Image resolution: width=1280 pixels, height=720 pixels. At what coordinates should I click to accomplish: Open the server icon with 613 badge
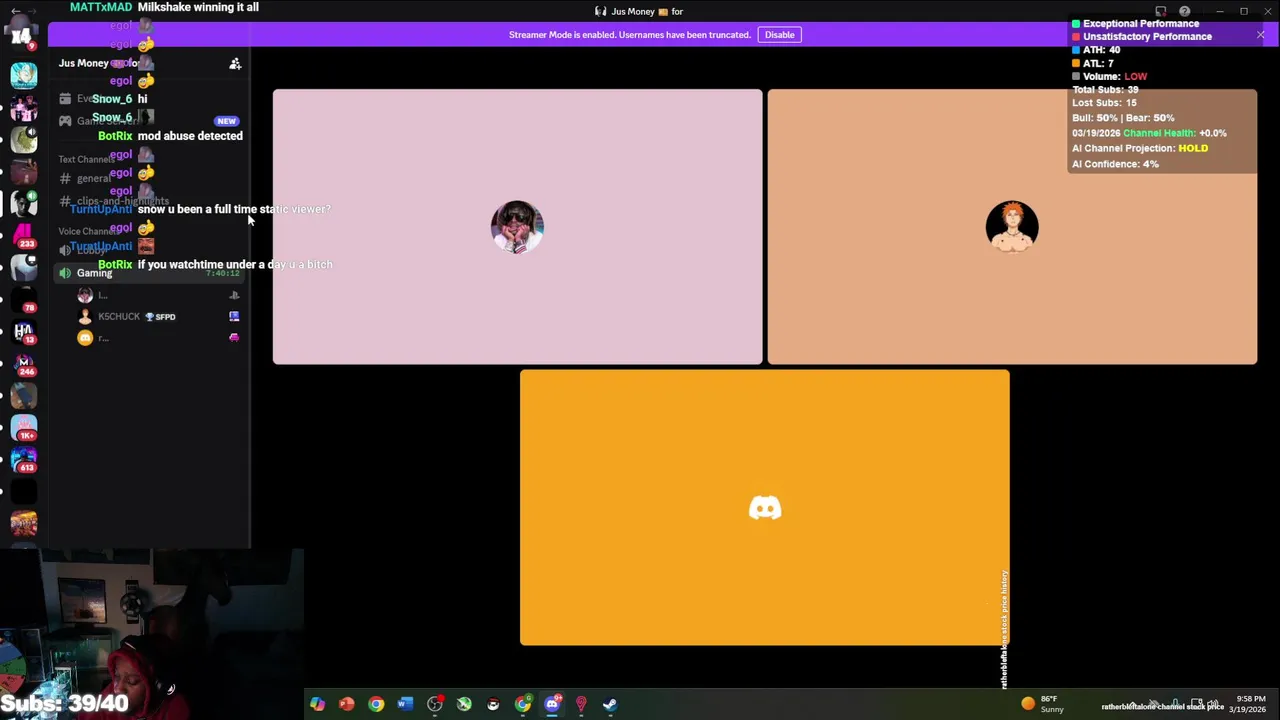click(24, 459)
